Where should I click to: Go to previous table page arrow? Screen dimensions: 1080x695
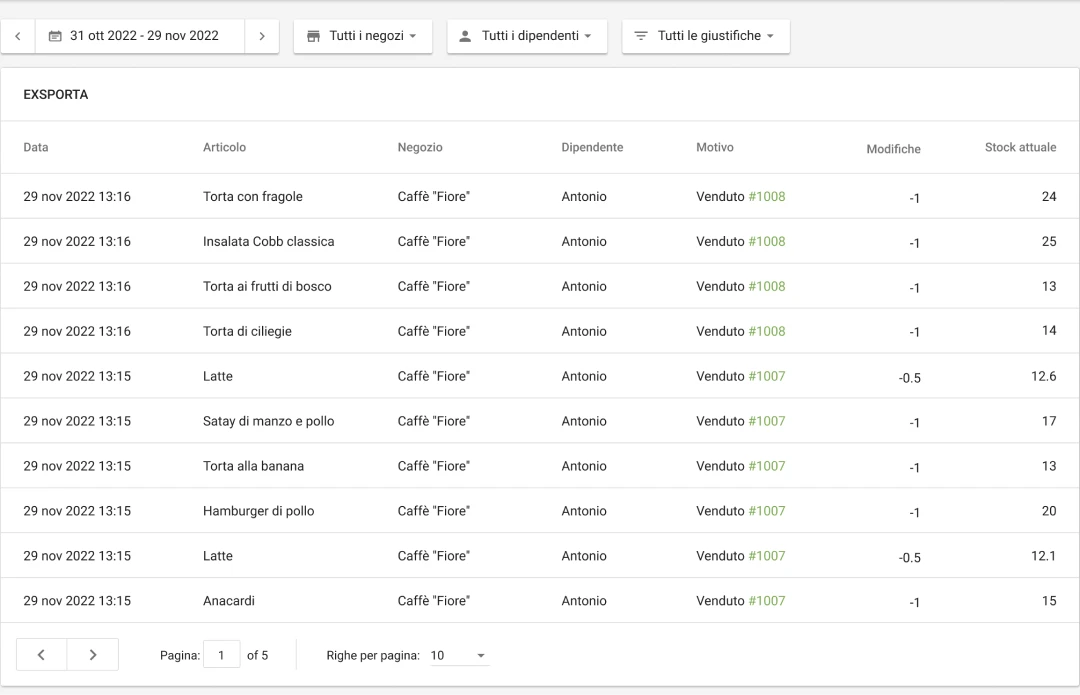point(42,655)
